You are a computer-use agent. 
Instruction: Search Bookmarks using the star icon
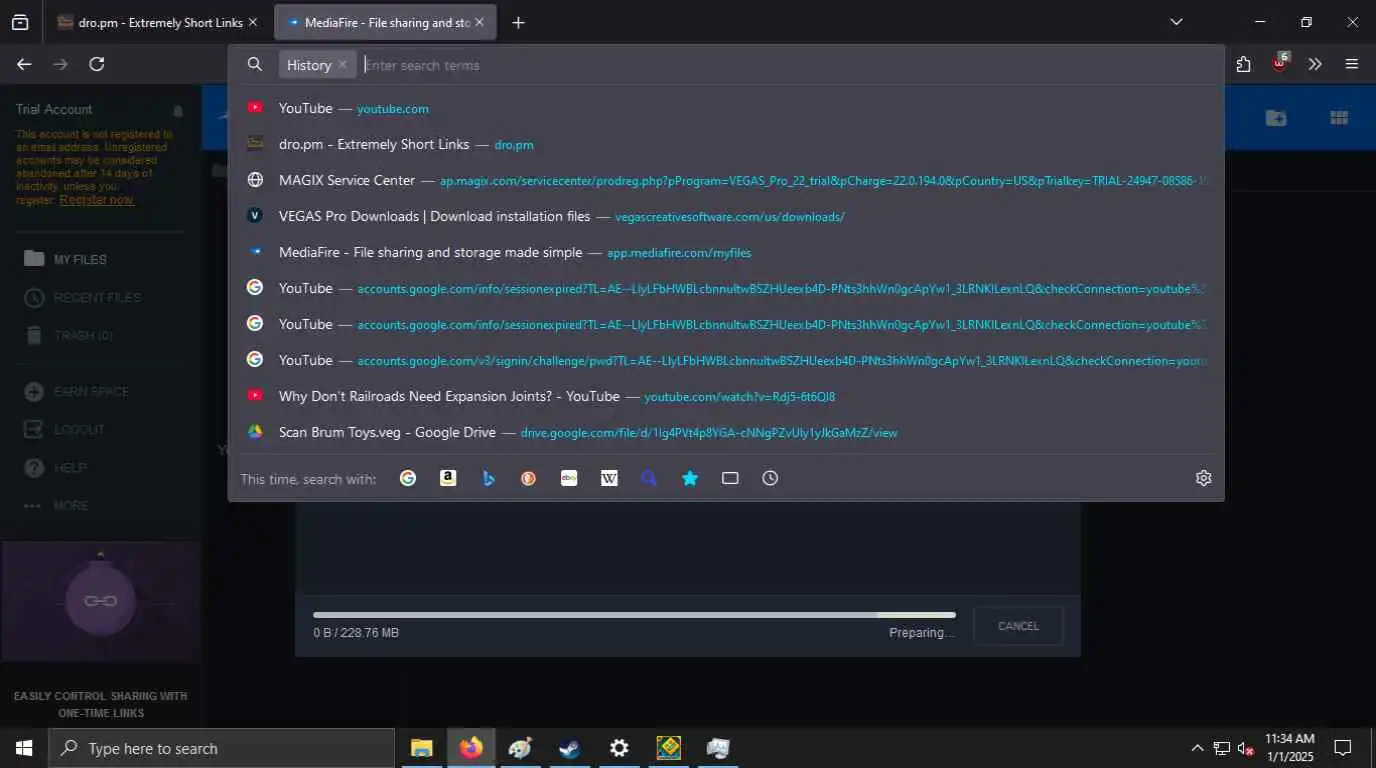click(x=690, y=478)
